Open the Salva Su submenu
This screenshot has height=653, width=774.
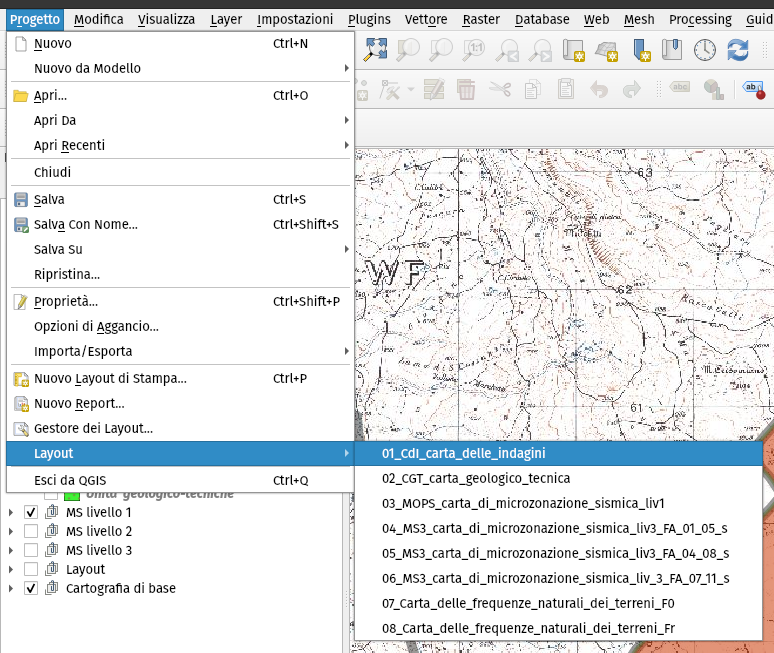click(180, 249)
